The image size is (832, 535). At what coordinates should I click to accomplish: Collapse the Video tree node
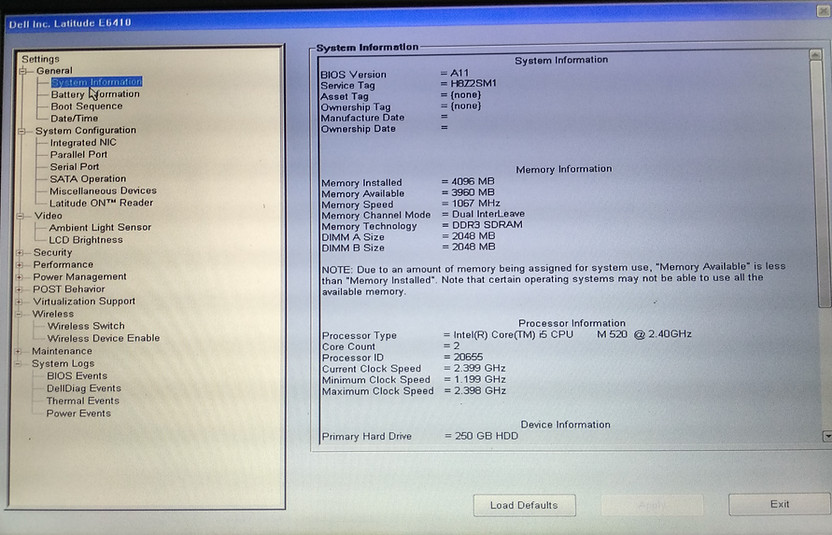click(x=21, y=216)
